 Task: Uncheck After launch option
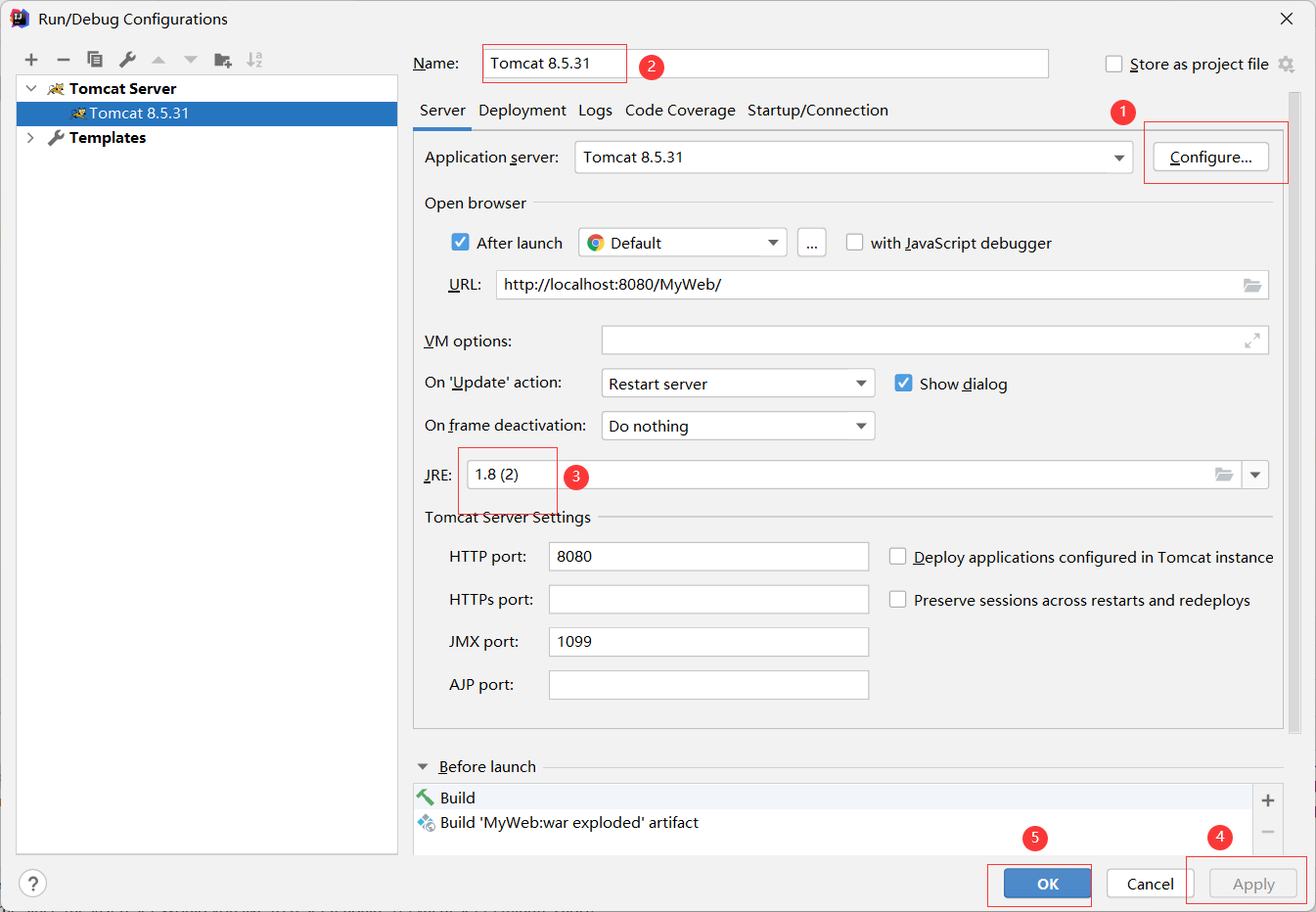point(460,242)
